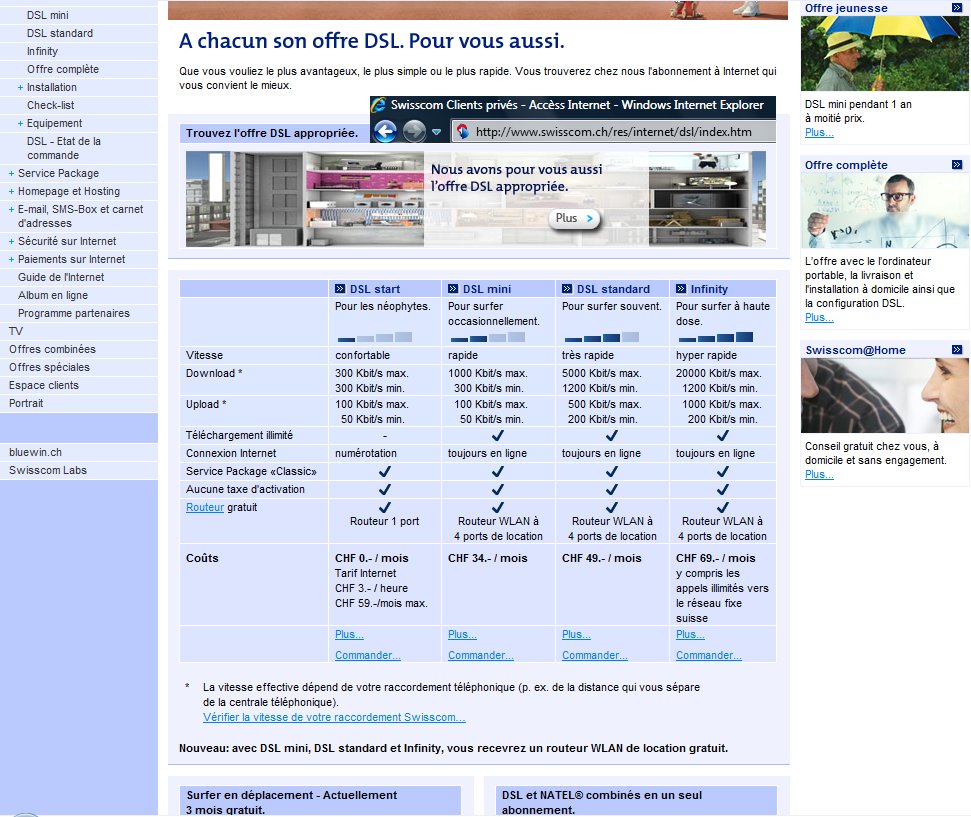The width and height of the screenshot is (971, 817).
Task: Click the Internet Explorer back arrow button
Action: [386, 131]
